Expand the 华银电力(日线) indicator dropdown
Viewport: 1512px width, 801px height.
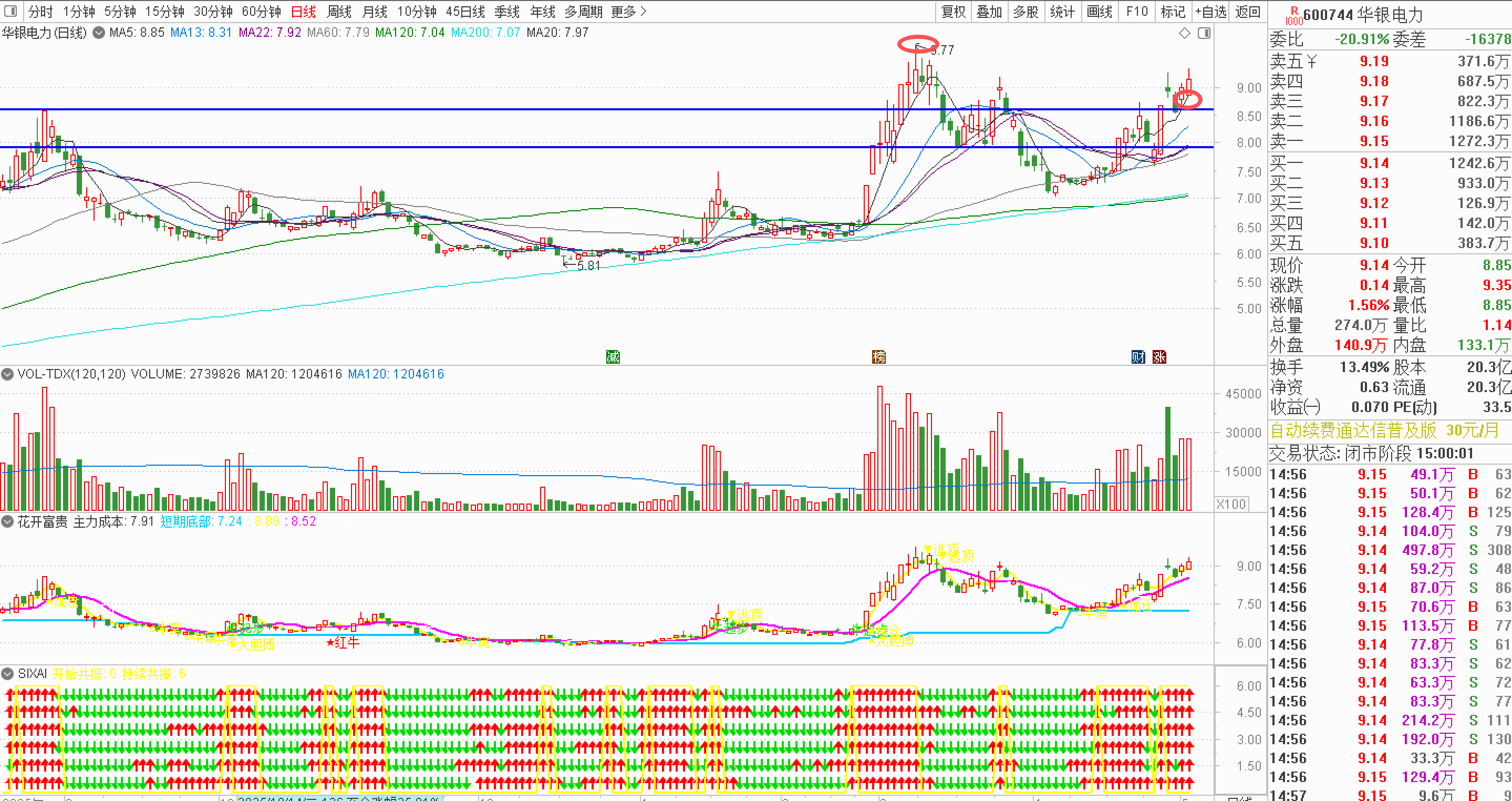click(x=99, y=33)
